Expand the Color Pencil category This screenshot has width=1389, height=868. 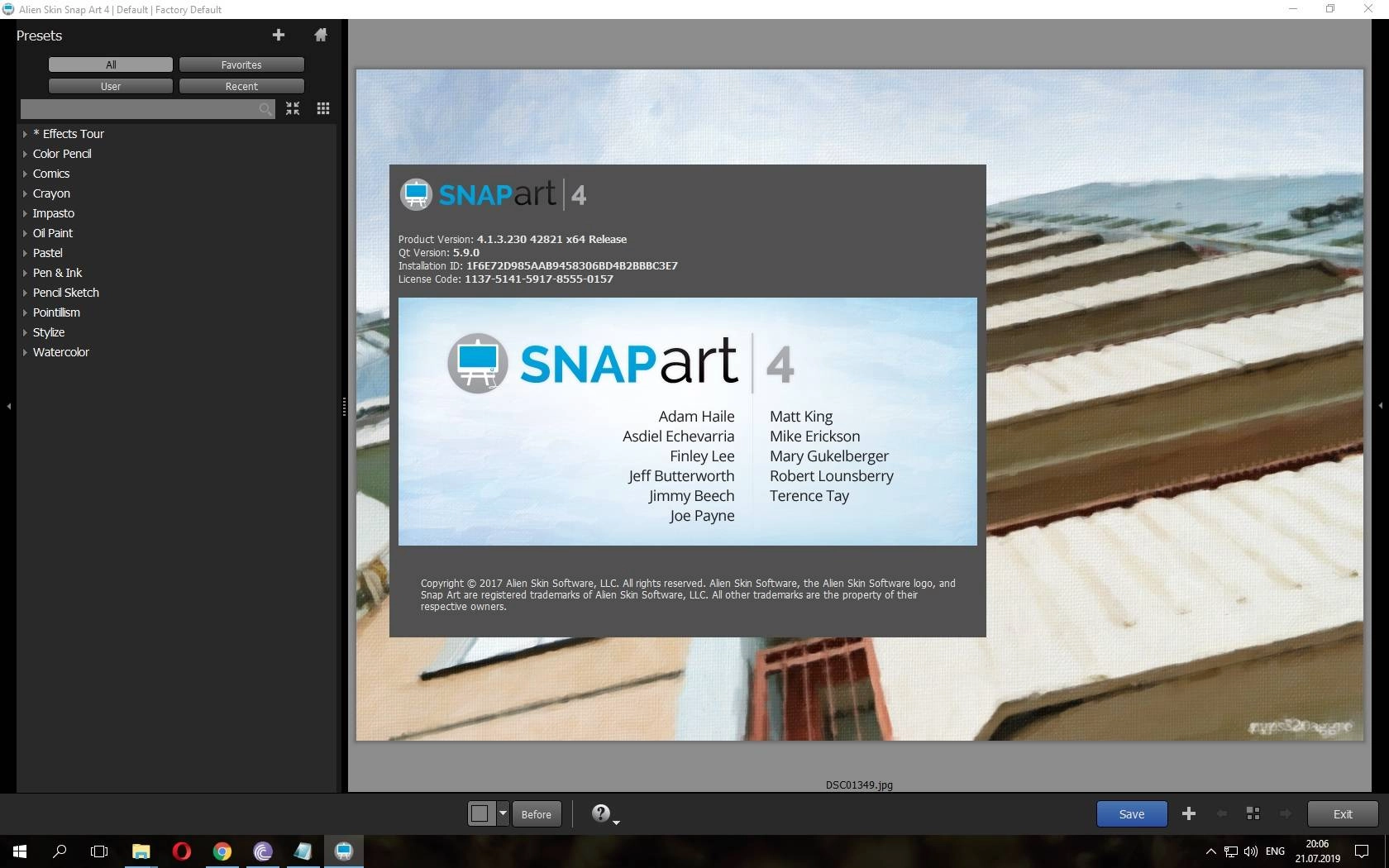(25, 154)
